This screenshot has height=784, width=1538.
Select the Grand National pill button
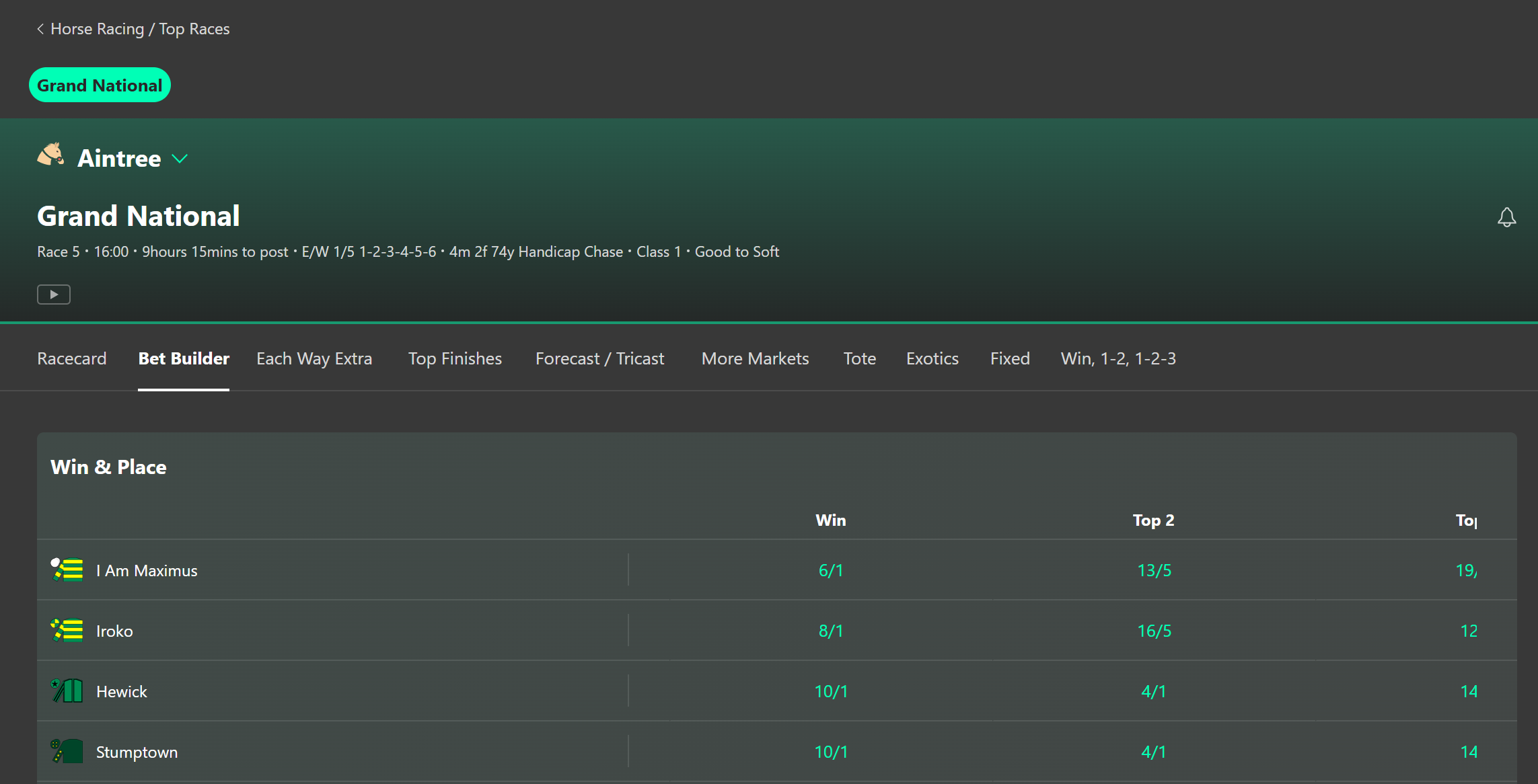pyautogui.click(x=100, y=85)
